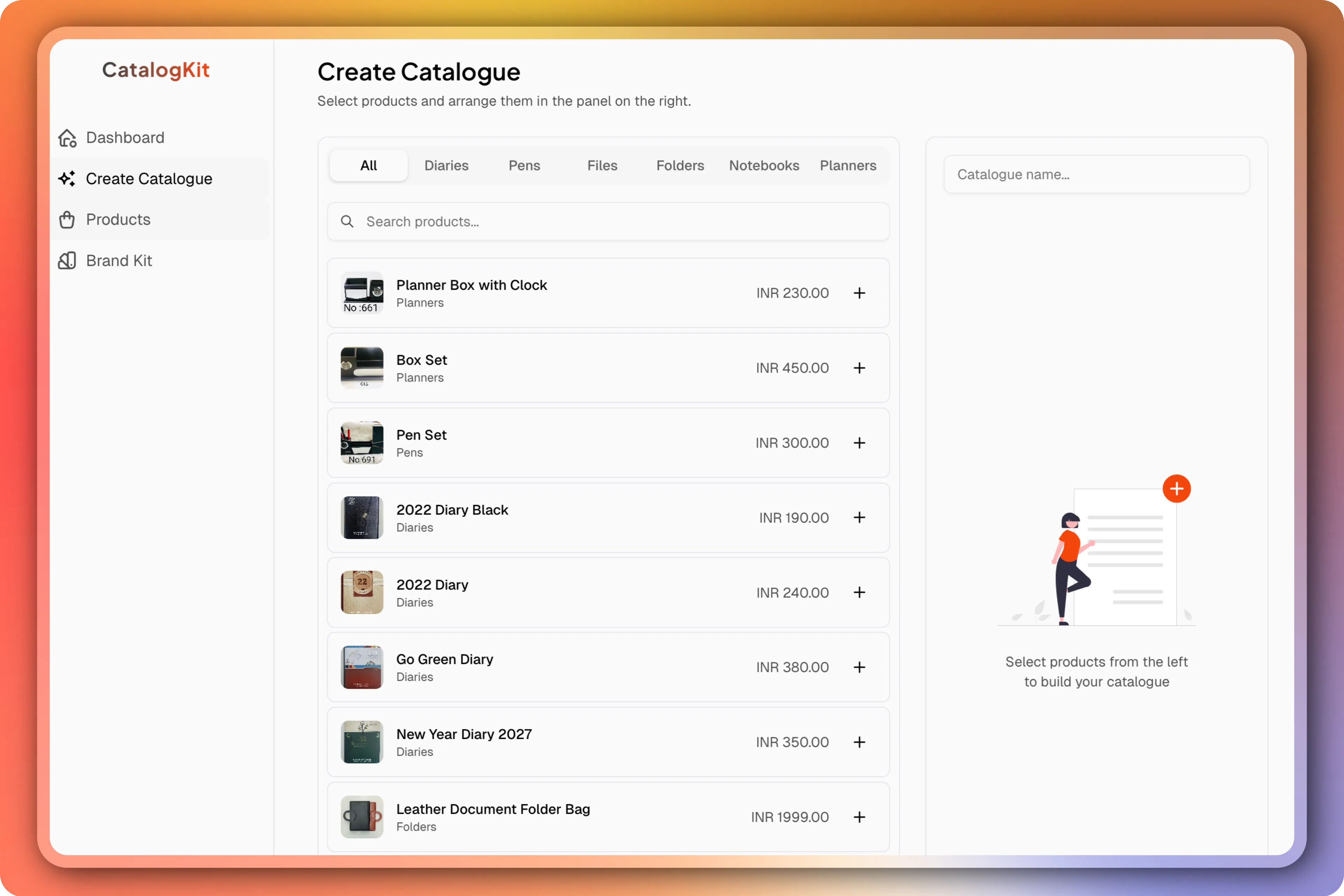
Task: Click the price 'INR 300.00'
Action: click(x=792, y=443)
